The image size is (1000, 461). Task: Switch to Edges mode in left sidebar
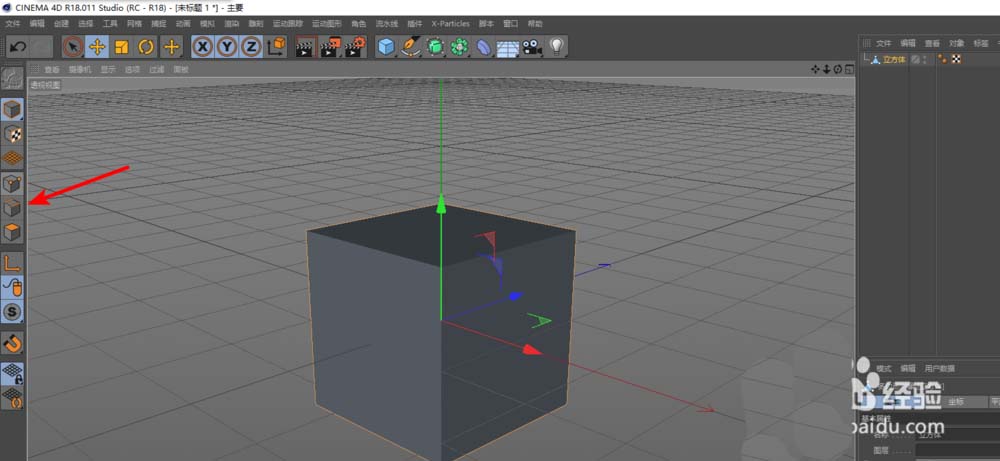click(x=13, y=208)
